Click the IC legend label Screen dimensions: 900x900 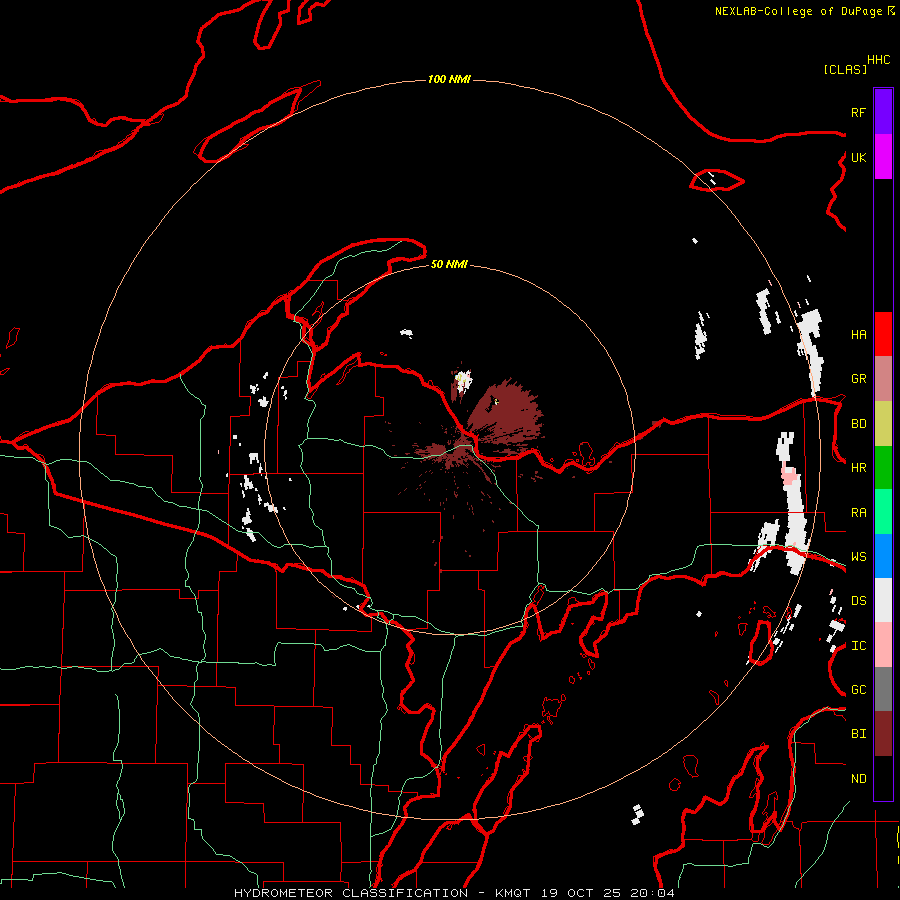click(x=858, y=646)
